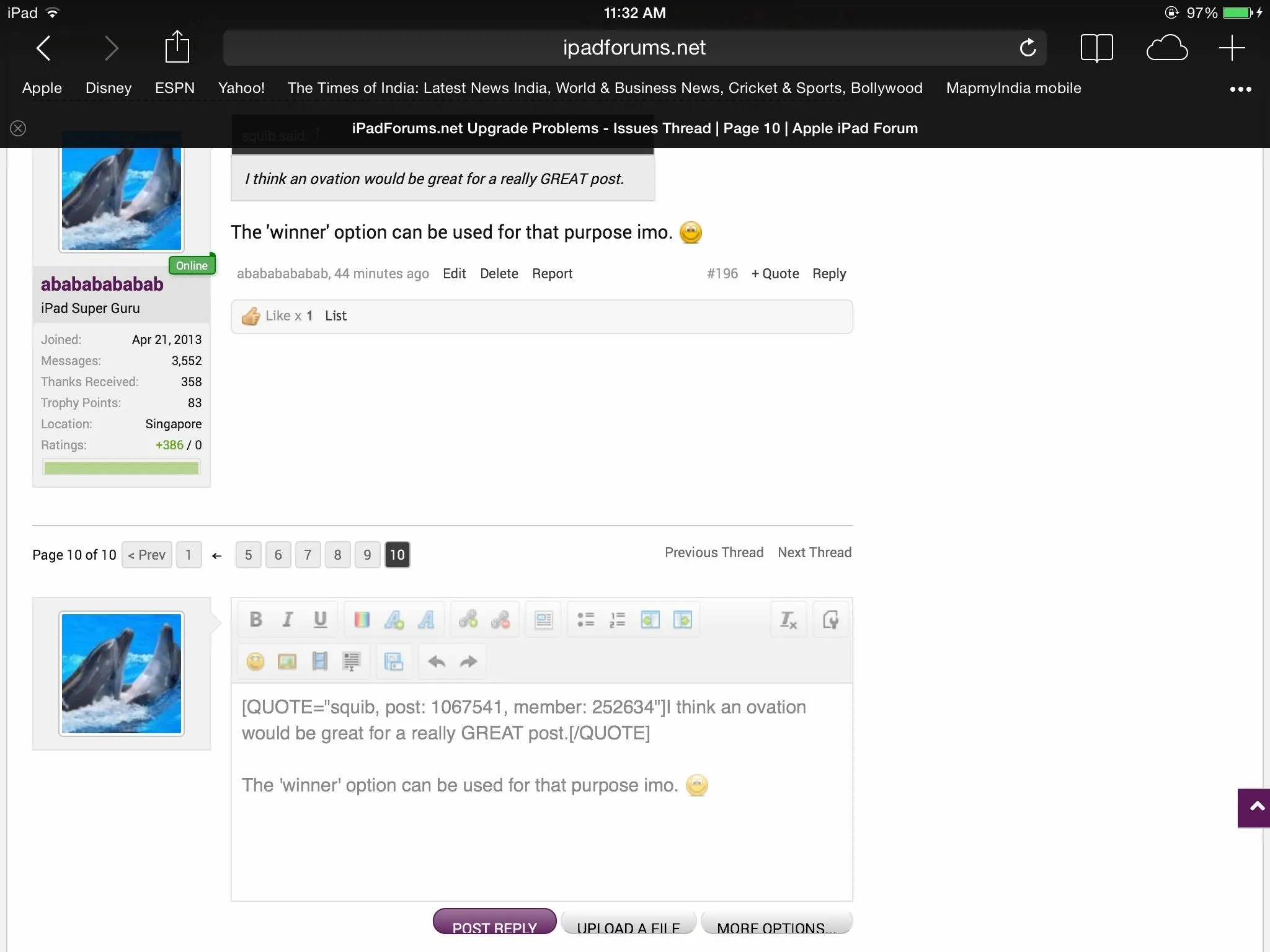Open the text alignment dropdown
Viewport: 1270px width, 952px height.
click(x=543, y=619)
